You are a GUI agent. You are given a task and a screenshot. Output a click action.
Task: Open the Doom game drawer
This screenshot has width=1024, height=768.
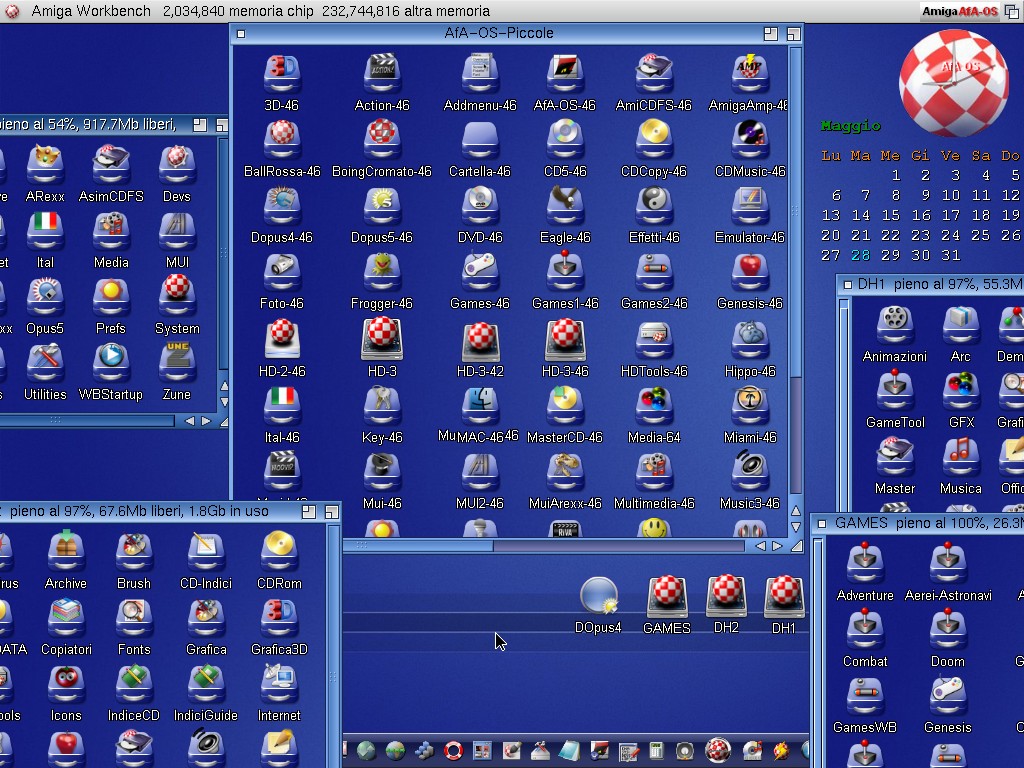pos(947,629)
